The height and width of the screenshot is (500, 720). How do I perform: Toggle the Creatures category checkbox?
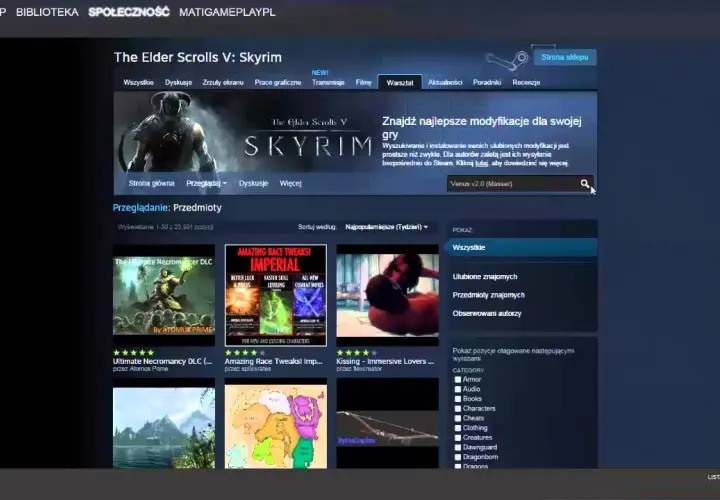(x=458, y=438)
